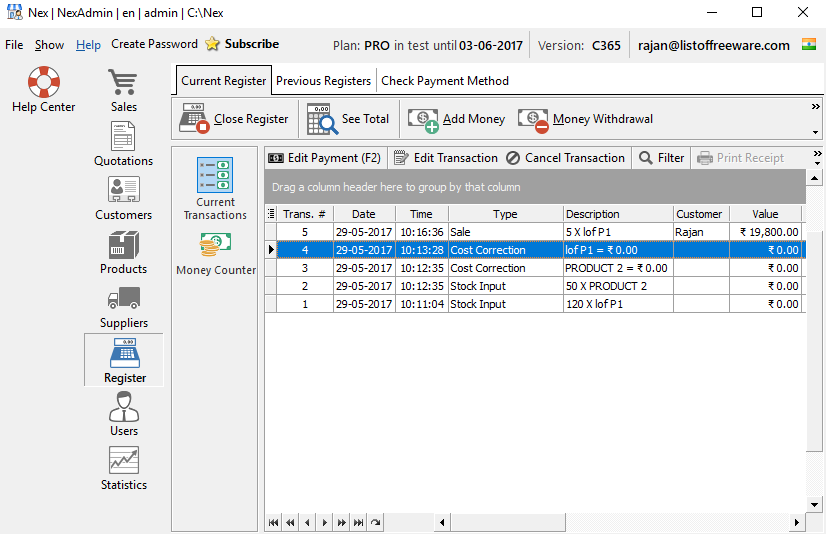826x534 pixels.
Task: Click the India flag icon
Action: (809, 45)
